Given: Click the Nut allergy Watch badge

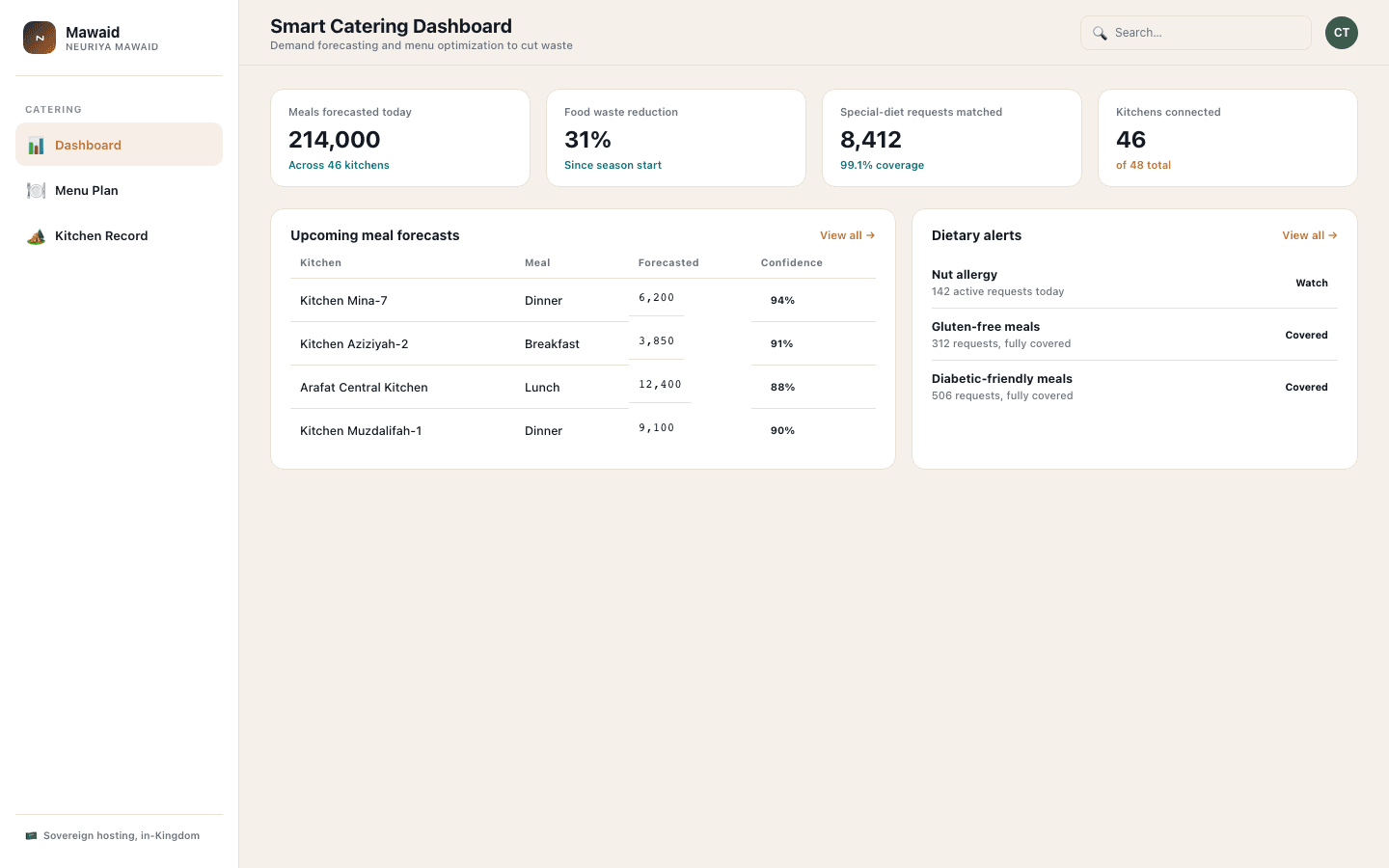Looking at the screenshot, I should [1312, 284].
